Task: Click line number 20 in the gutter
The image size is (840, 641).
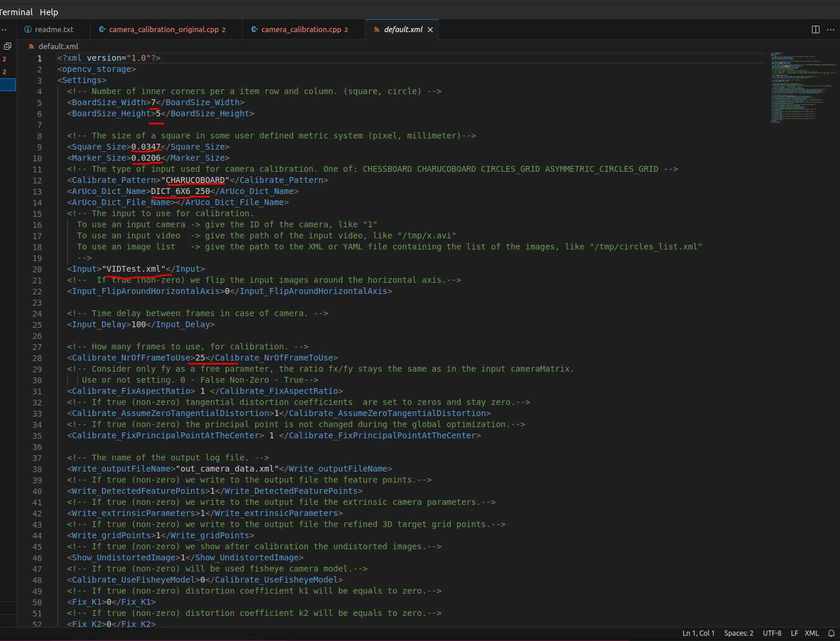Action: point(37,269)
